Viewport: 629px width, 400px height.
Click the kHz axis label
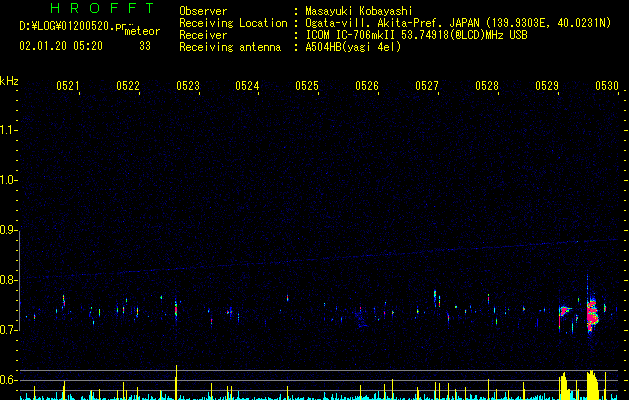(9, 81)
